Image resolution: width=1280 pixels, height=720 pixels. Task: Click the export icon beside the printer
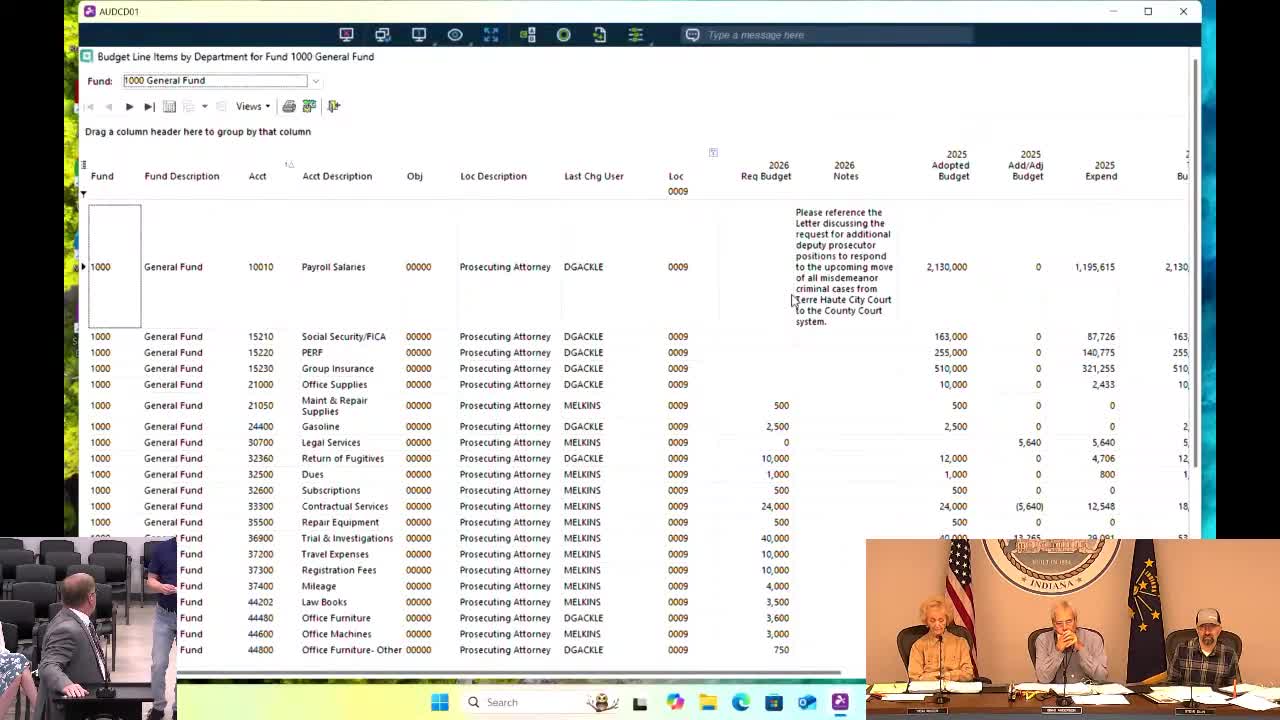[x=310, y=106]
